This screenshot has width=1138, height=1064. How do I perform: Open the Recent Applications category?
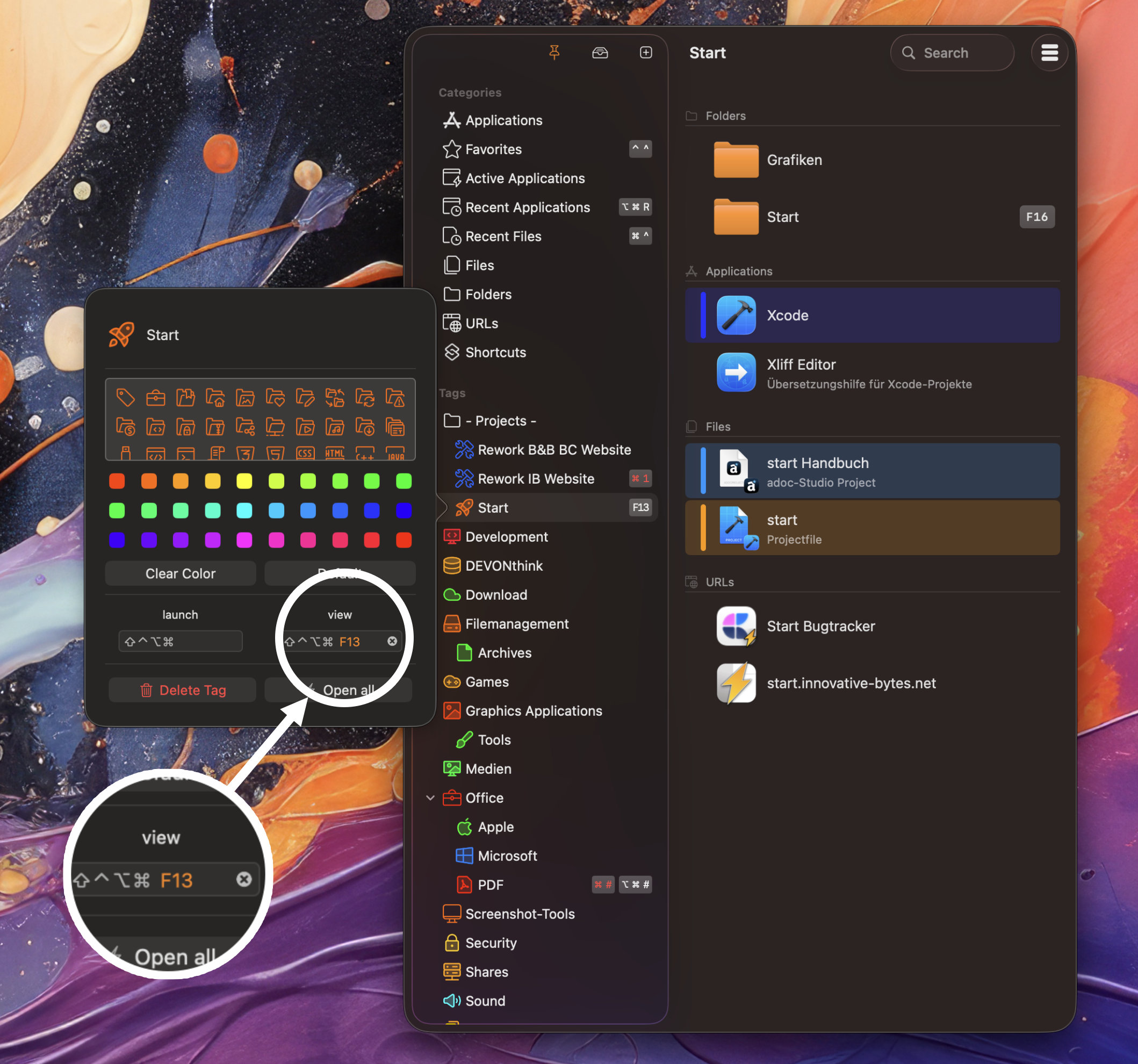pos(527,207)
